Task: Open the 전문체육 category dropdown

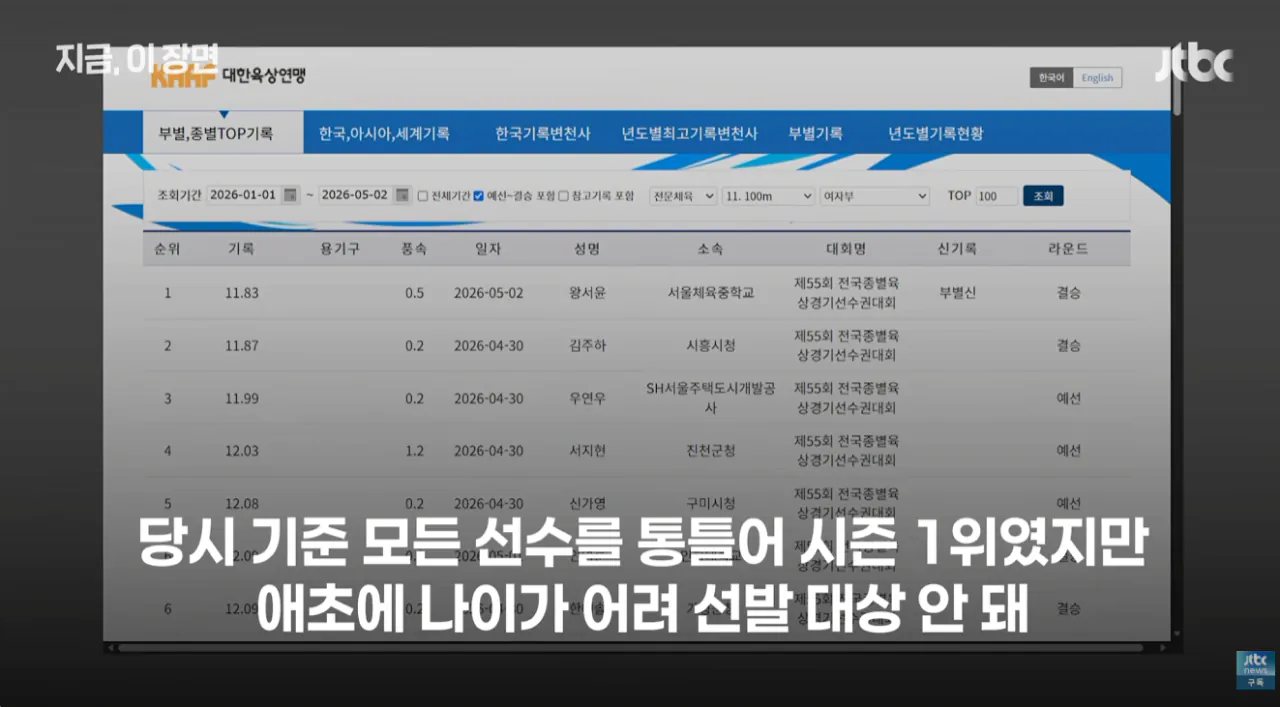Action: [683, 196]
